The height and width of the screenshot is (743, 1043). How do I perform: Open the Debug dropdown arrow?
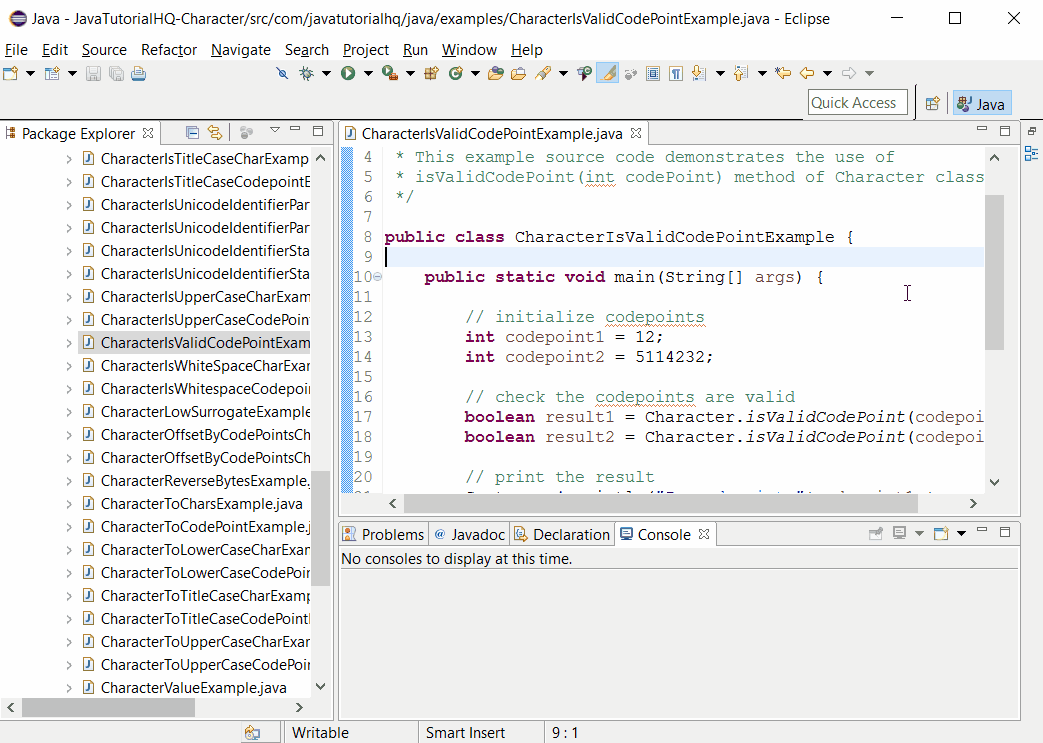pos(326,73)
